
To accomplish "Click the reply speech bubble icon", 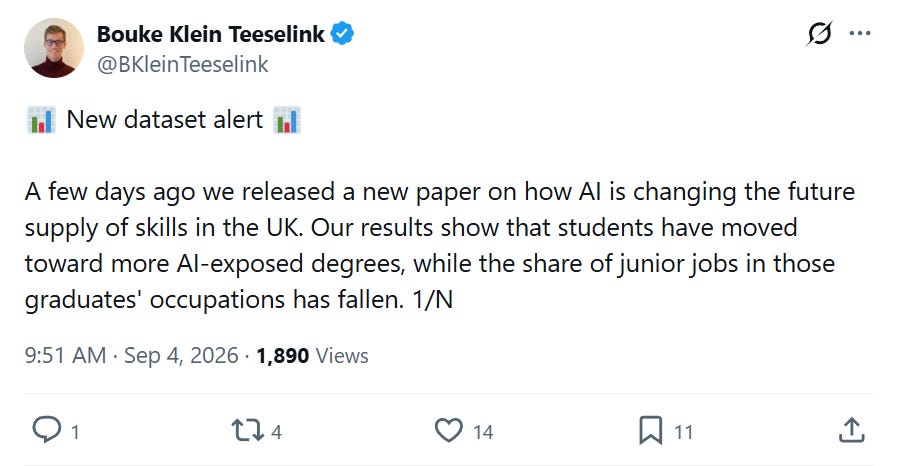I will tap(46, 430).
